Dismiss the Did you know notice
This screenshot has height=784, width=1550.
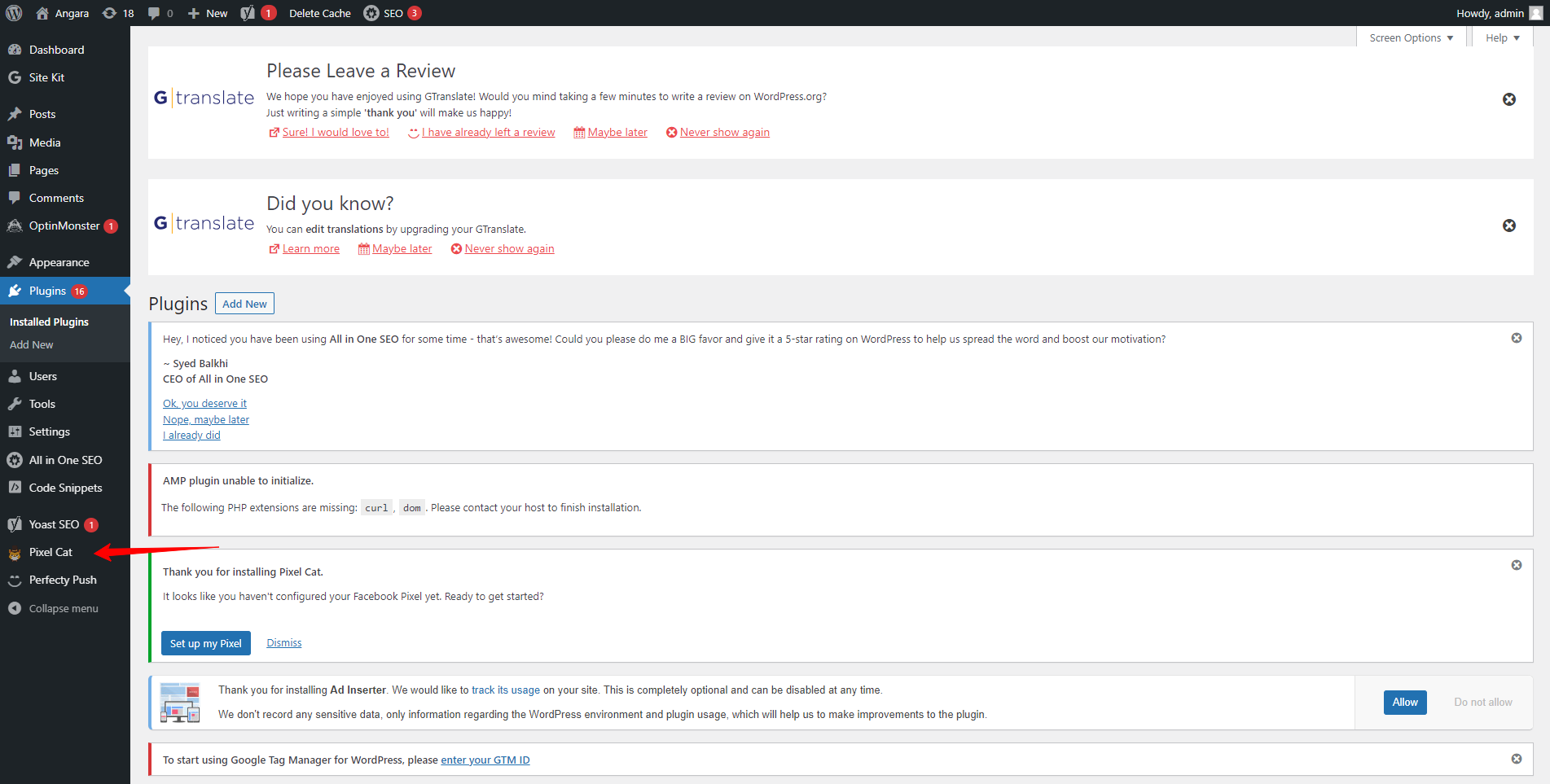click(x=1509, y=226)
